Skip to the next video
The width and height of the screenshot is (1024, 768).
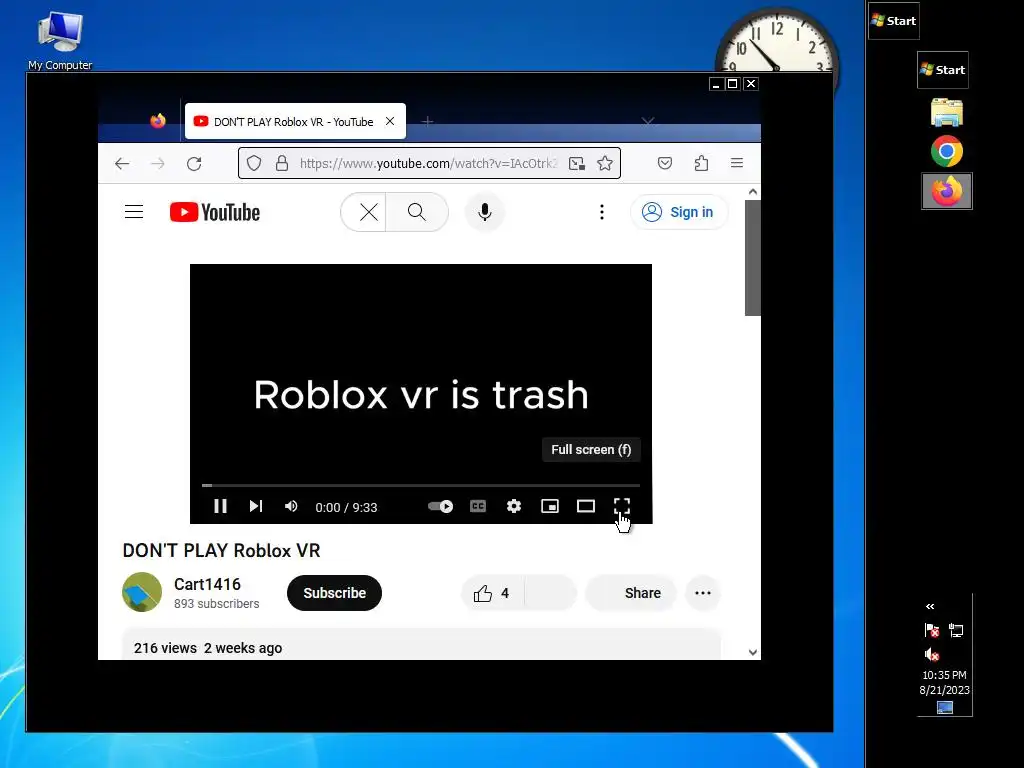[255, 506]
